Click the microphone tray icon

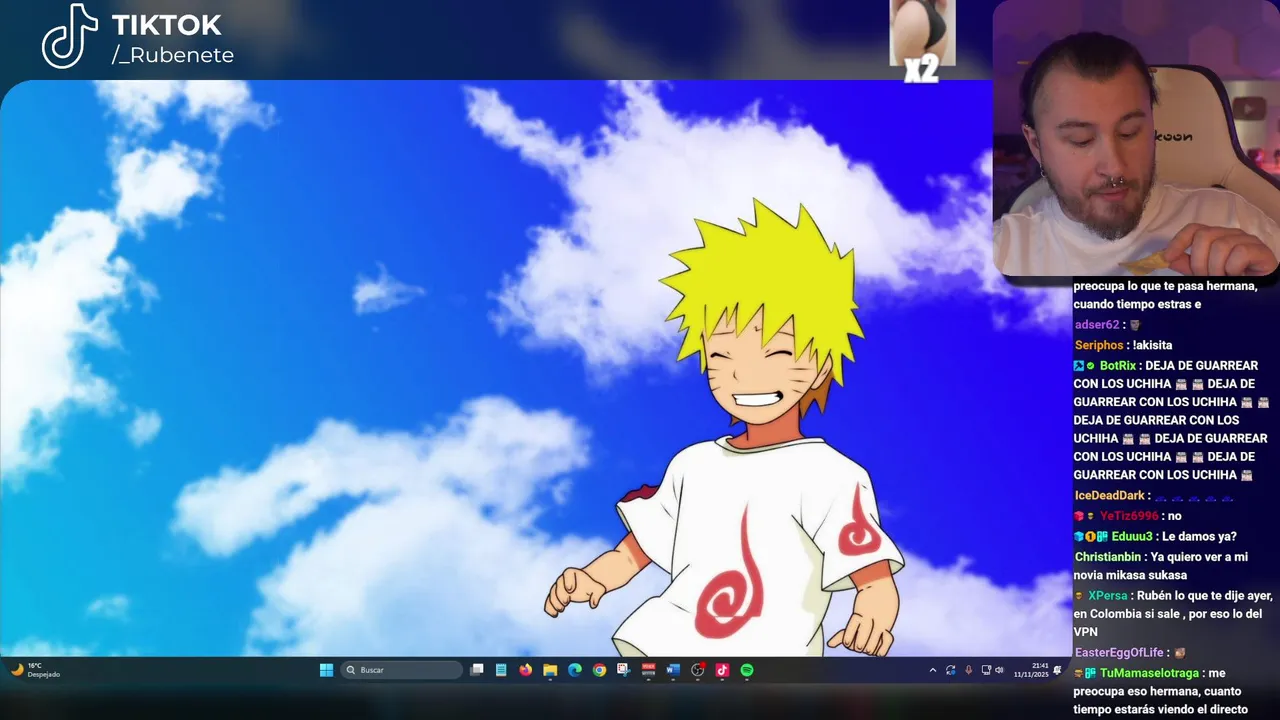click(968, 670)
